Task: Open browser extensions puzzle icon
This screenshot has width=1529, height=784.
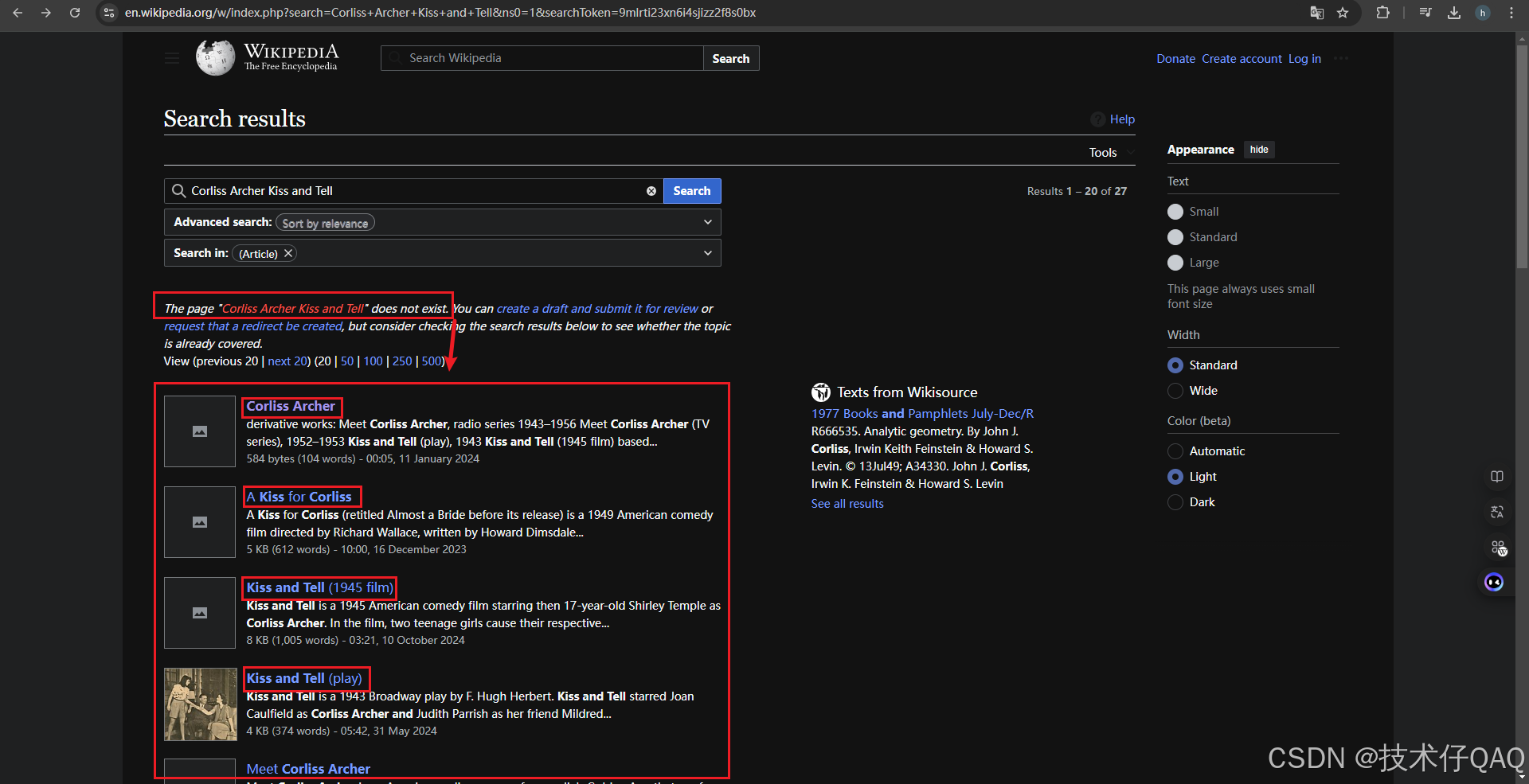Action: click(x=1382, y=13)
